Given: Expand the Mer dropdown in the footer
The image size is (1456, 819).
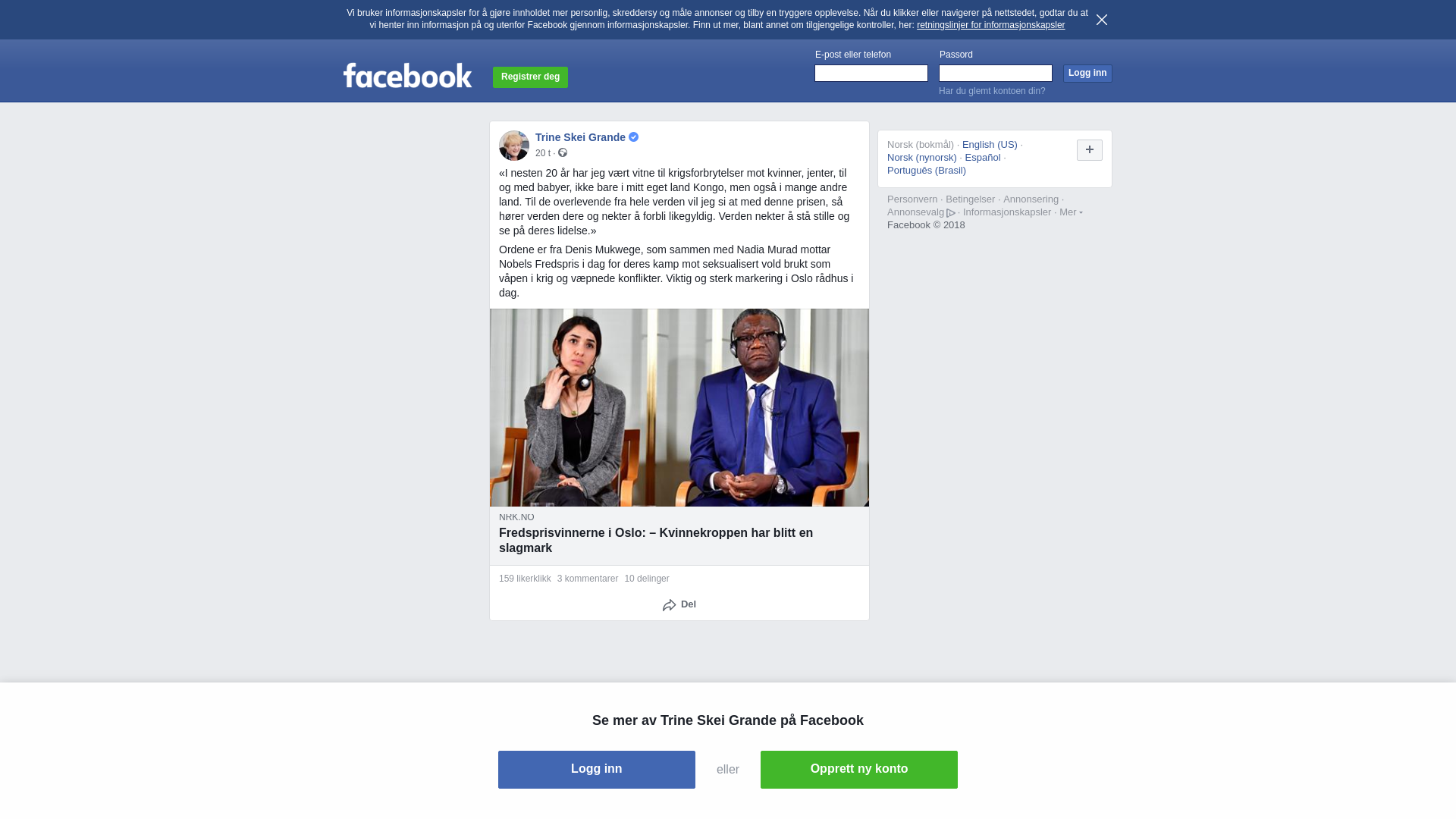Looking at the screenshot, I should tap(1071, 212).
